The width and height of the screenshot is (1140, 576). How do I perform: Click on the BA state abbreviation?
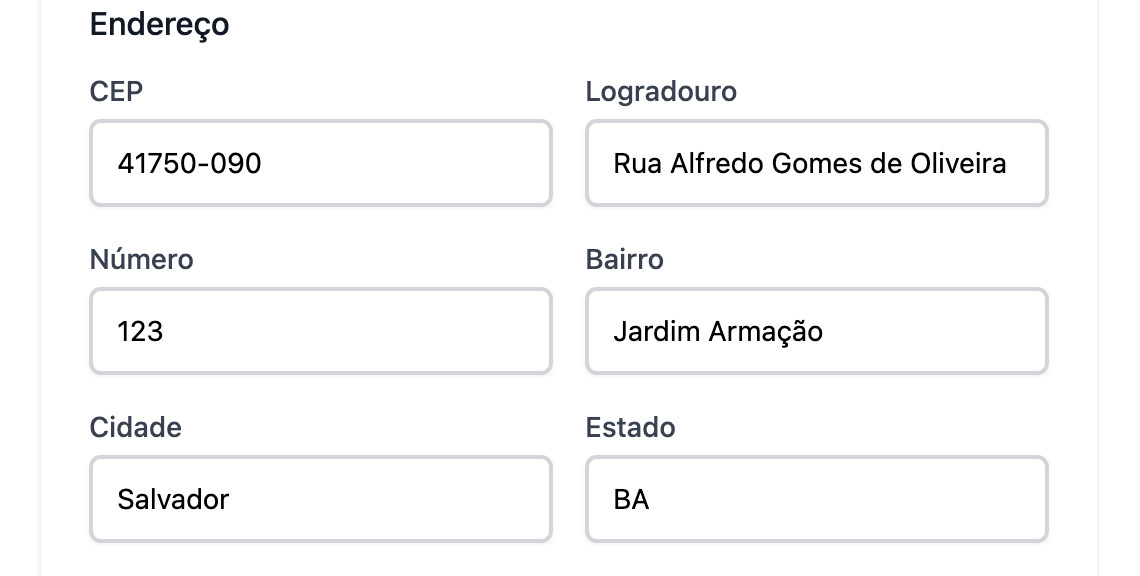[x=631, y=499]
